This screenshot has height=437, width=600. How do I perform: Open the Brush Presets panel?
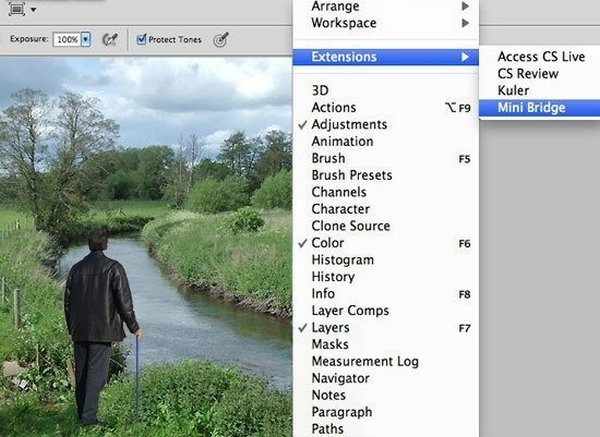click(386, 175)
